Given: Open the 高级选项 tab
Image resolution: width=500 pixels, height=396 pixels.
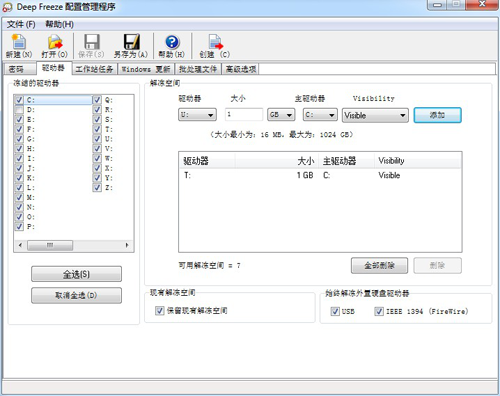Looking at the screenshot, I should [241, 69].
